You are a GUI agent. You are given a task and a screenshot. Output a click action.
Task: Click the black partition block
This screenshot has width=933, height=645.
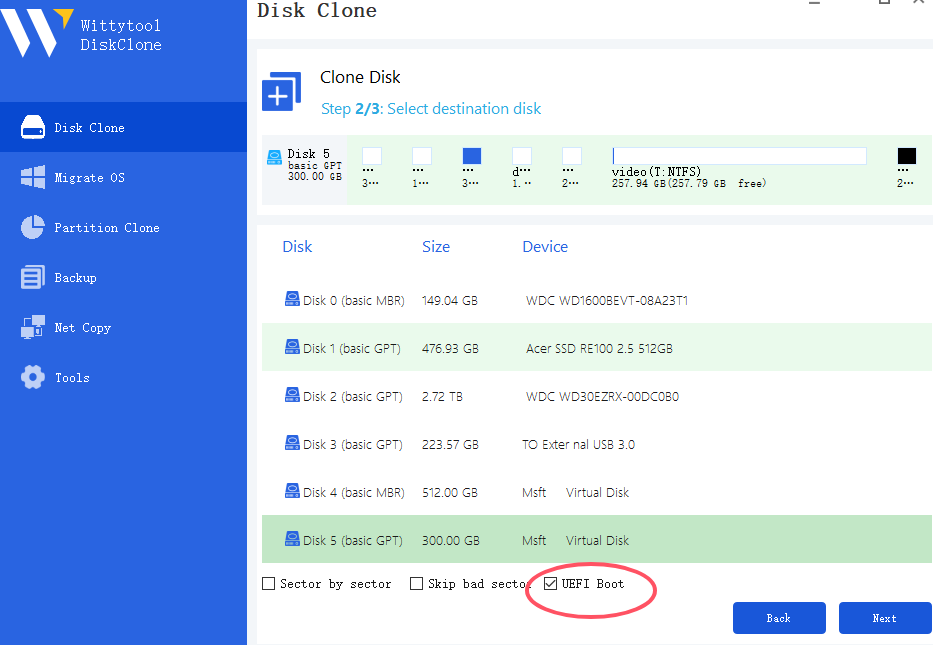(x=906, y=156)
